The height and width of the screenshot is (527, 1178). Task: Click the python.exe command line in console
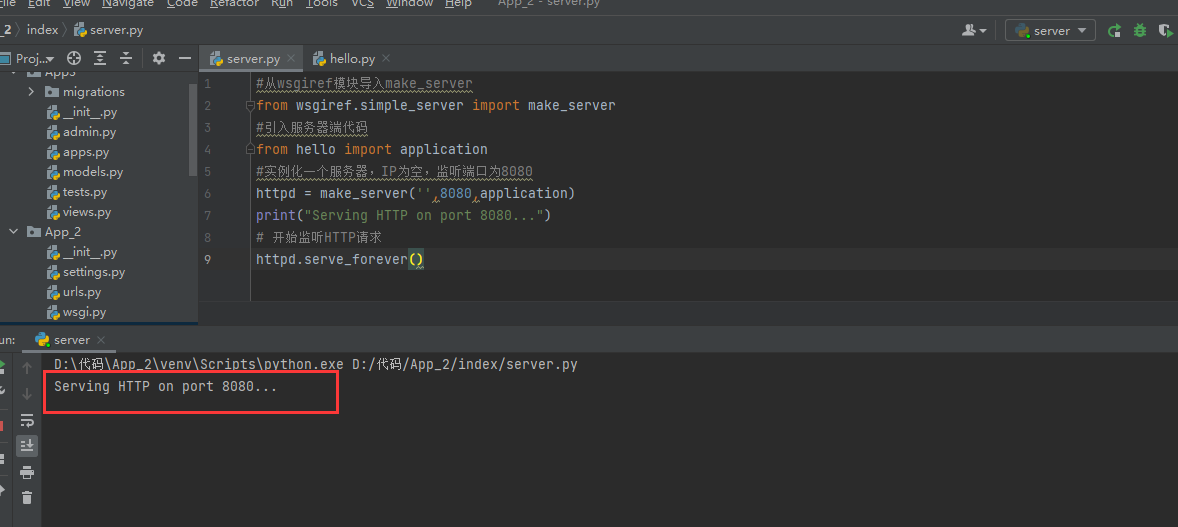(316, 365)
